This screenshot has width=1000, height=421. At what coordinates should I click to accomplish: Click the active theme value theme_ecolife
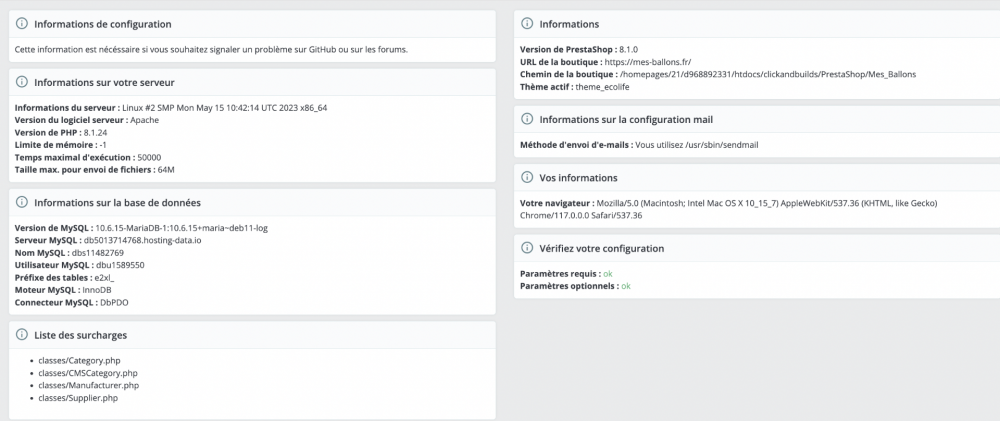[x=603, y=87]
